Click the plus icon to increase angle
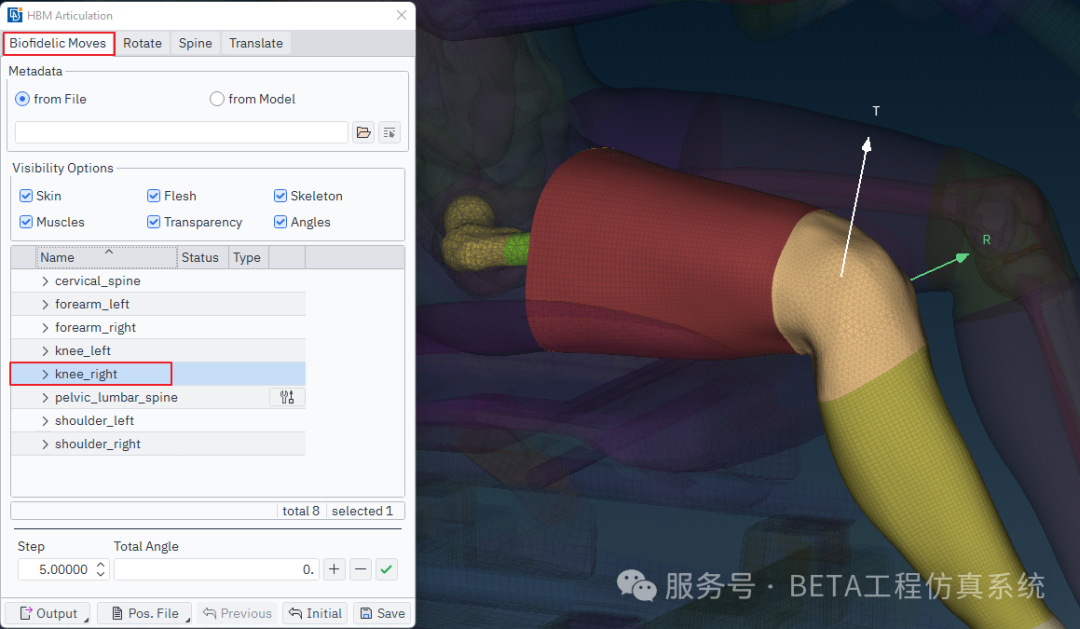 [335, 569]
